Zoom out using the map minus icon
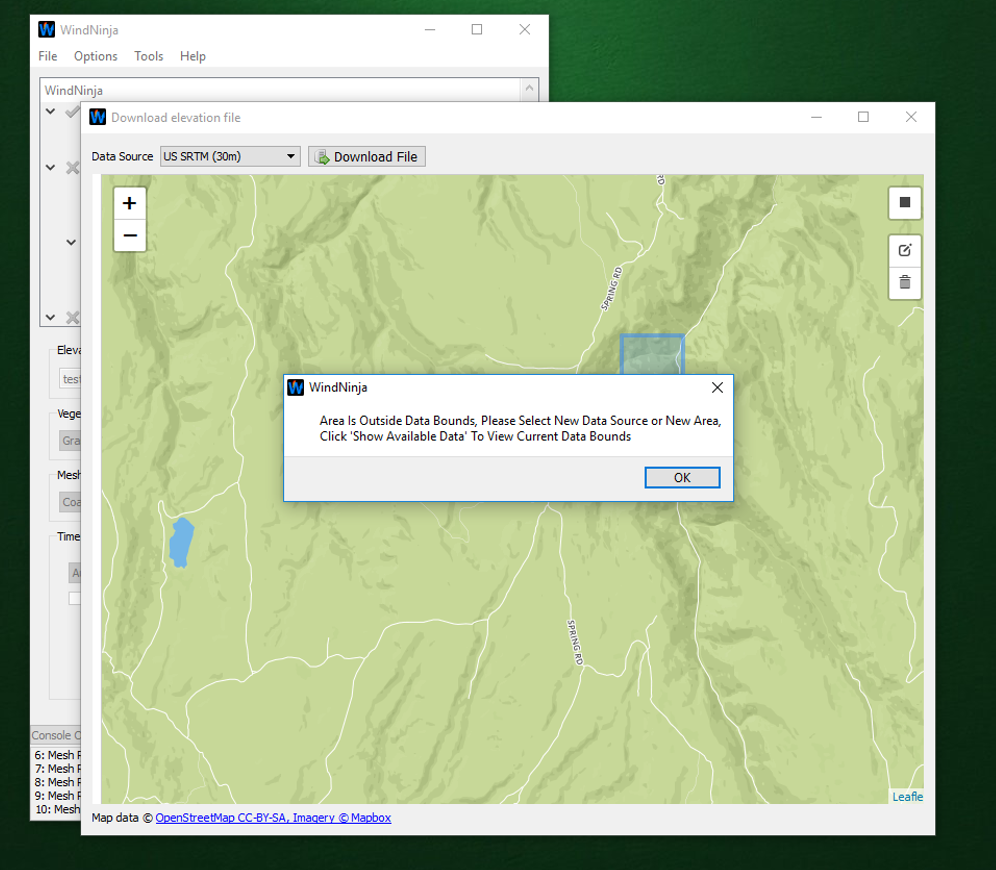Screen dimensions: 996x870 129,235
